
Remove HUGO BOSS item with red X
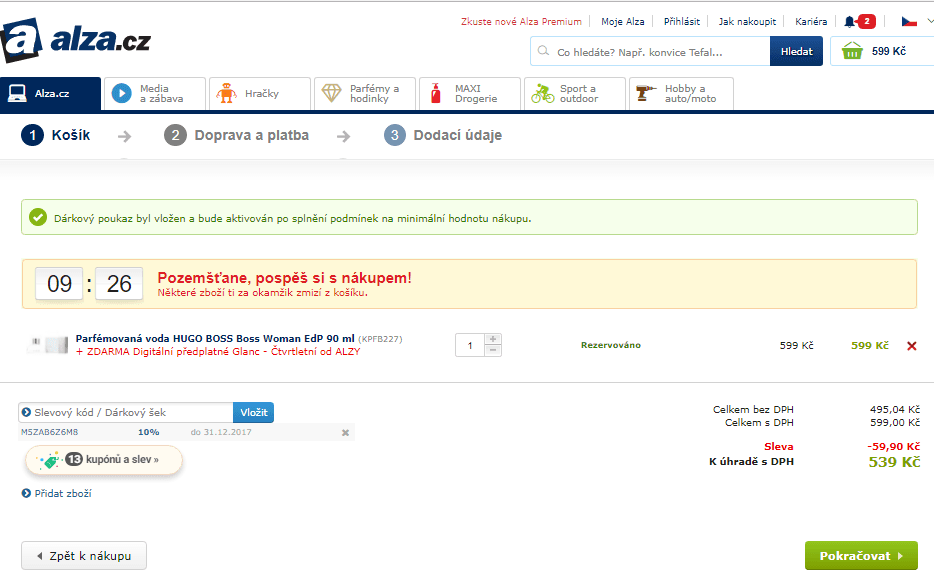[x=911, y=346]
